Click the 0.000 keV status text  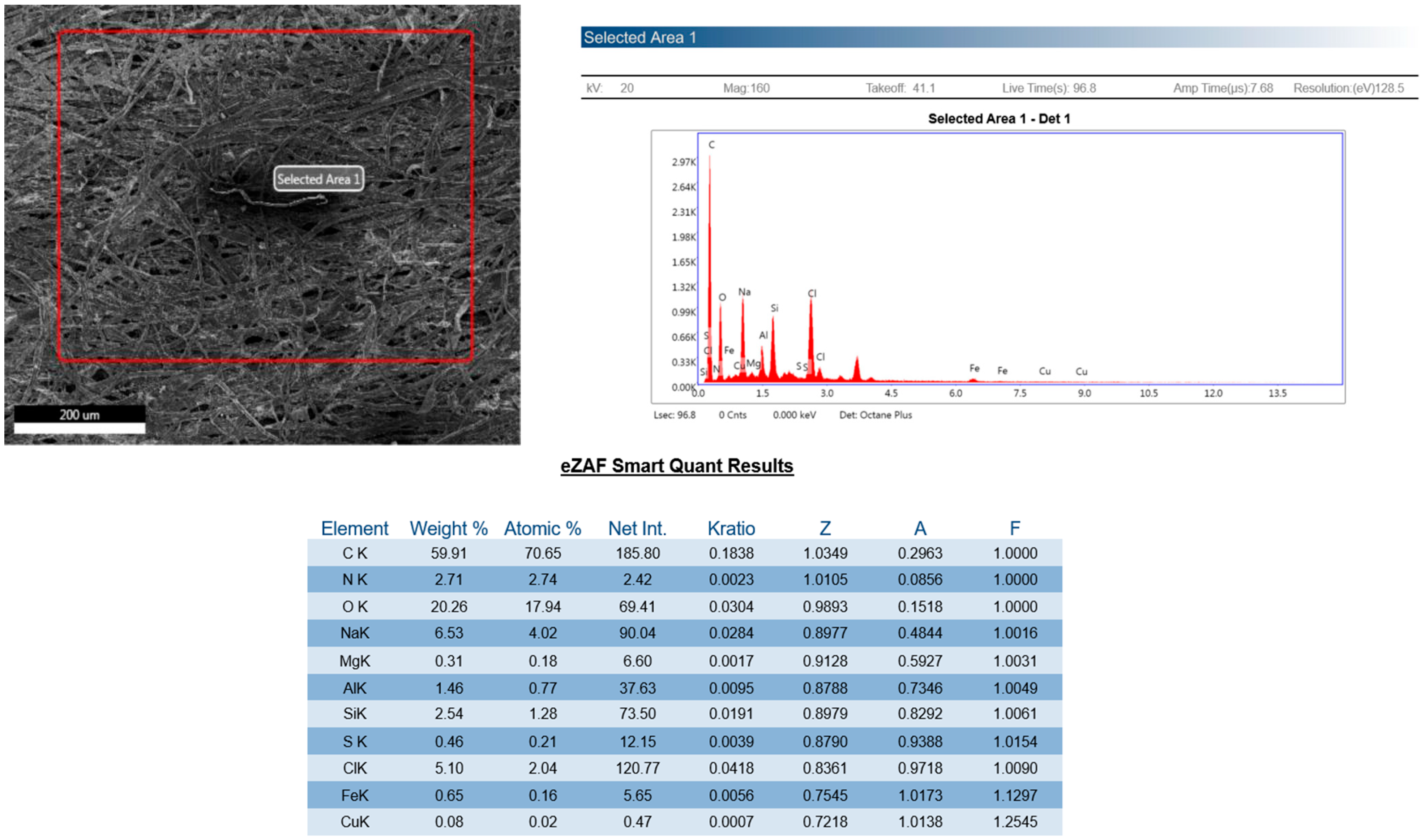(794, 415)
